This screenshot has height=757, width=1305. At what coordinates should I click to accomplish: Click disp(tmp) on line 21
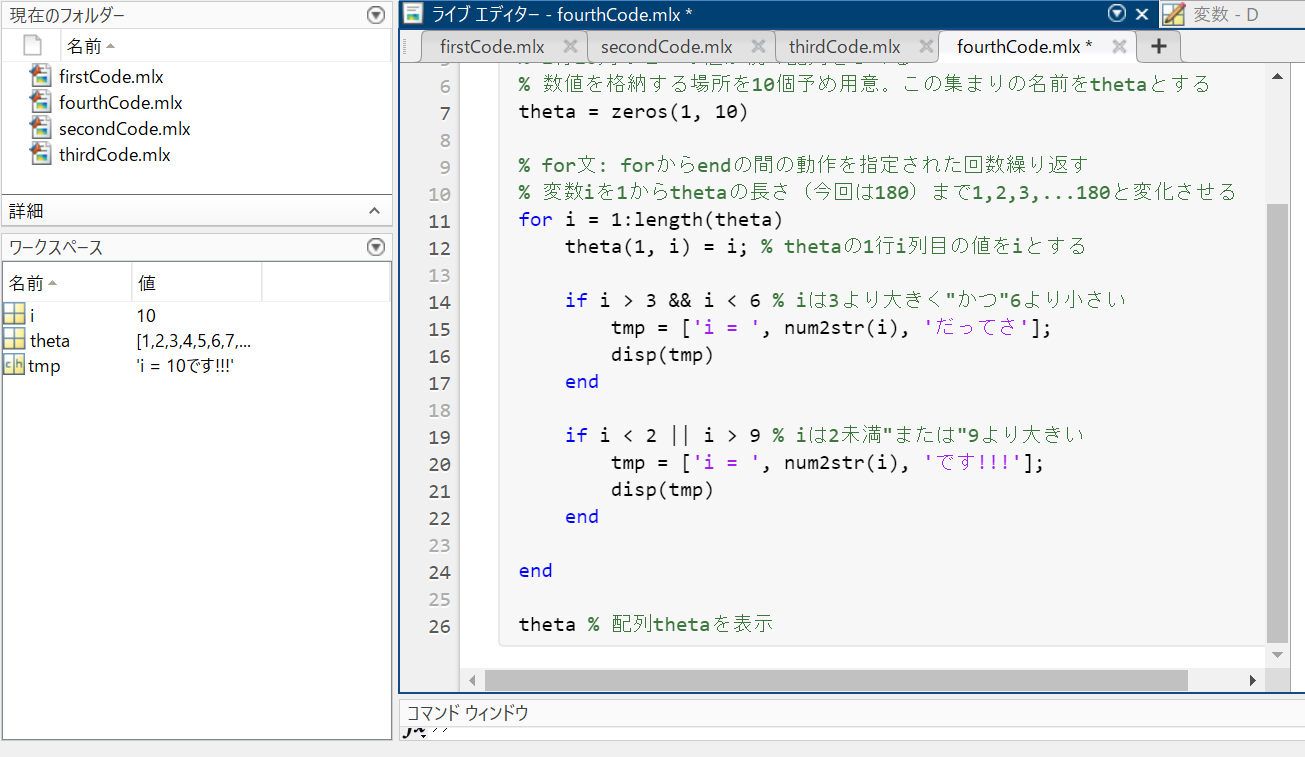pos(662,490)
